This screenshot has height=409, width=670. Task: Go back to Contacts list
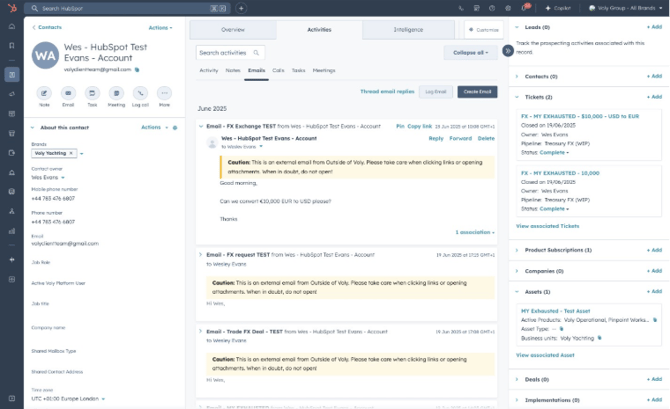click(x=47, y=27)
